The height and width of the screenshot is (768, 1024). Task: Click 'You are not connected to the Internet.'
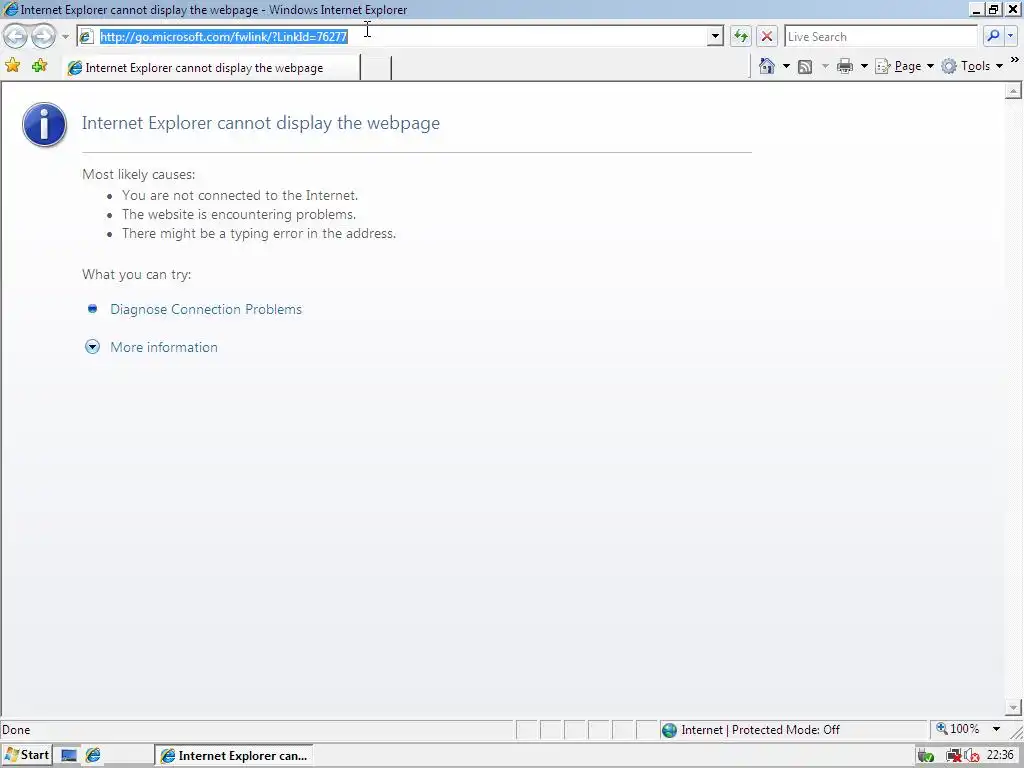click(x=240, y=195)
